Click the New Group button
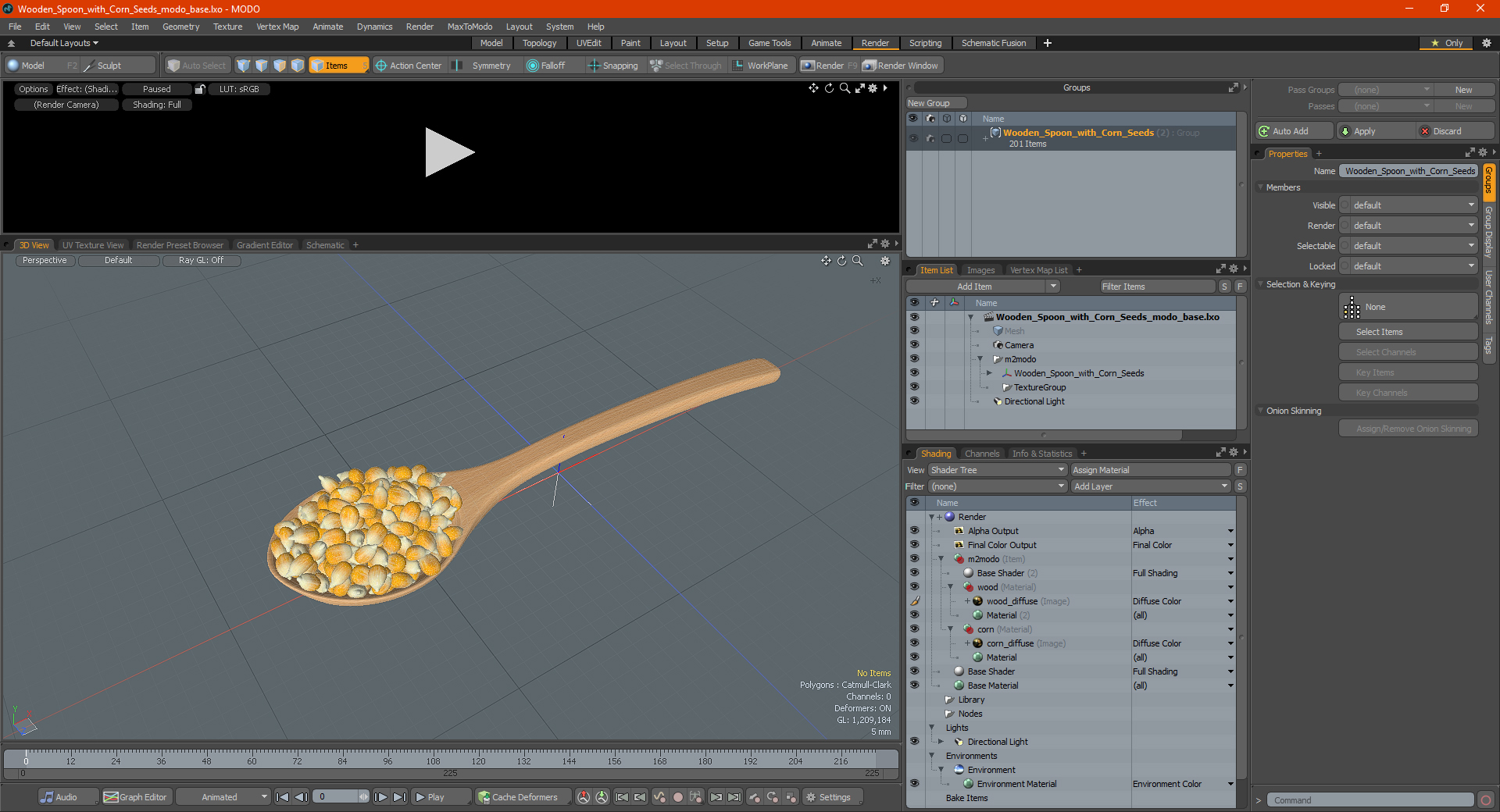 (x=936, y=103)
